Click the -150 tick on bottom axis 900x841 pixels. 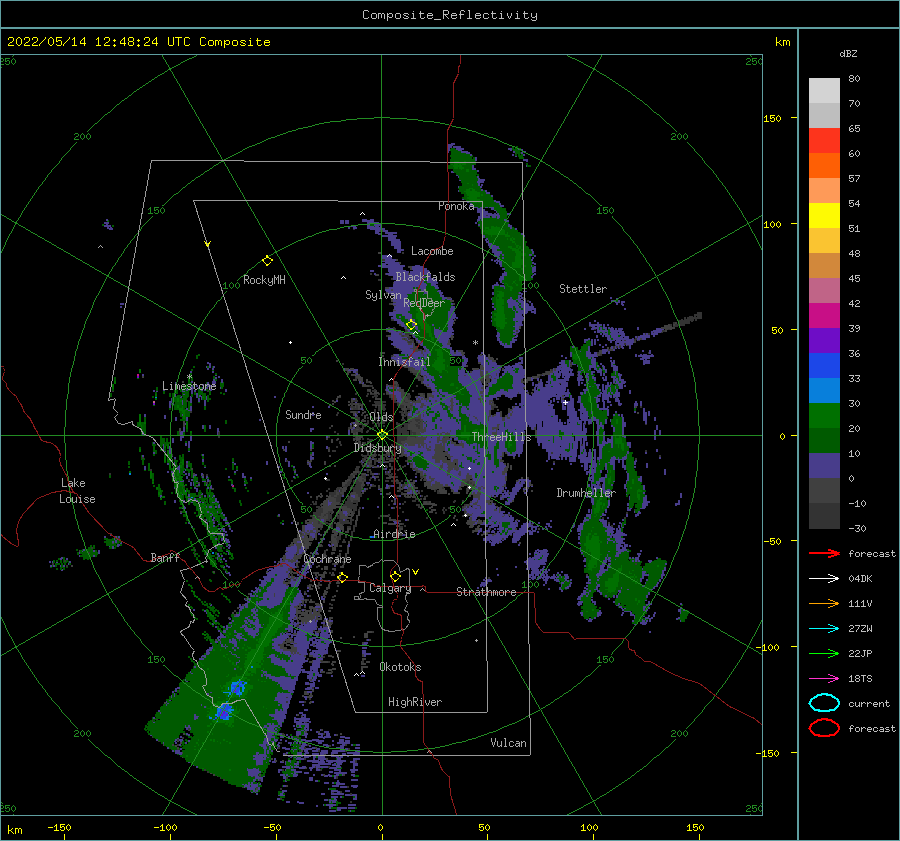59,827
